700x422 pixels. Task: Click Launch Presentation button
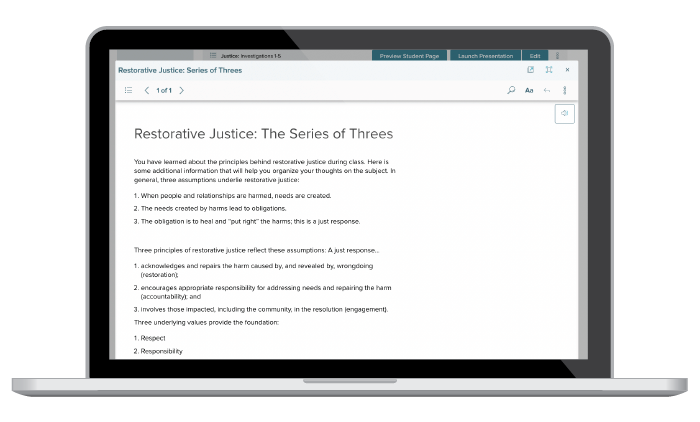(485, 56)
